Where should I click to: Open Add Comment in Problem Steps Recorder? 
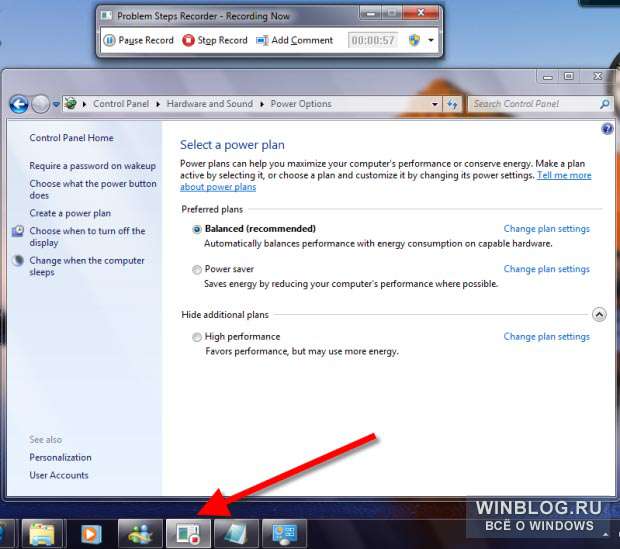[x=295, y=40]
